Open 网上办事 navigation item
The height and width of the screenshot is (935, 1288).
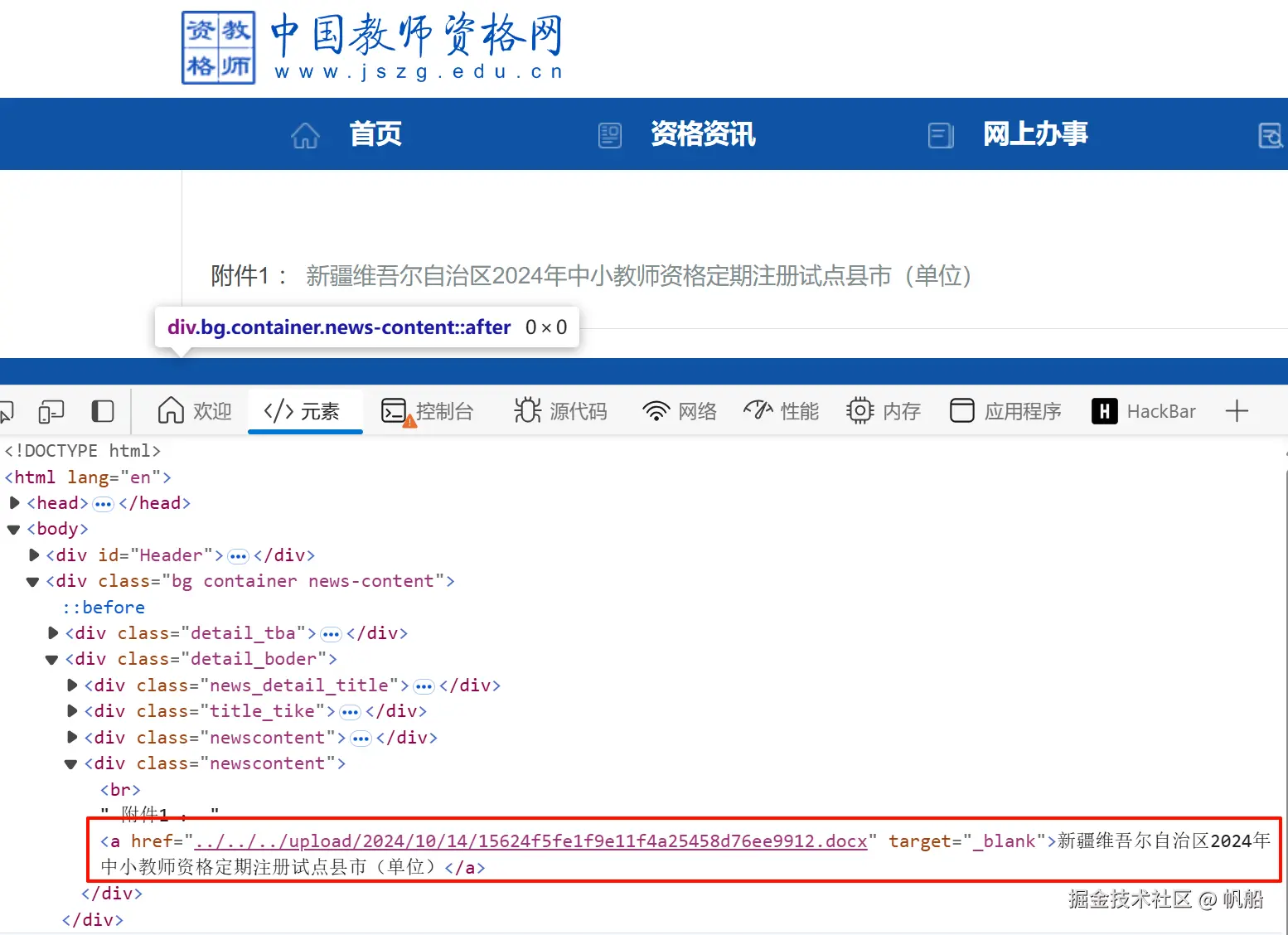pyautogui.click(x=1035, y=133)
